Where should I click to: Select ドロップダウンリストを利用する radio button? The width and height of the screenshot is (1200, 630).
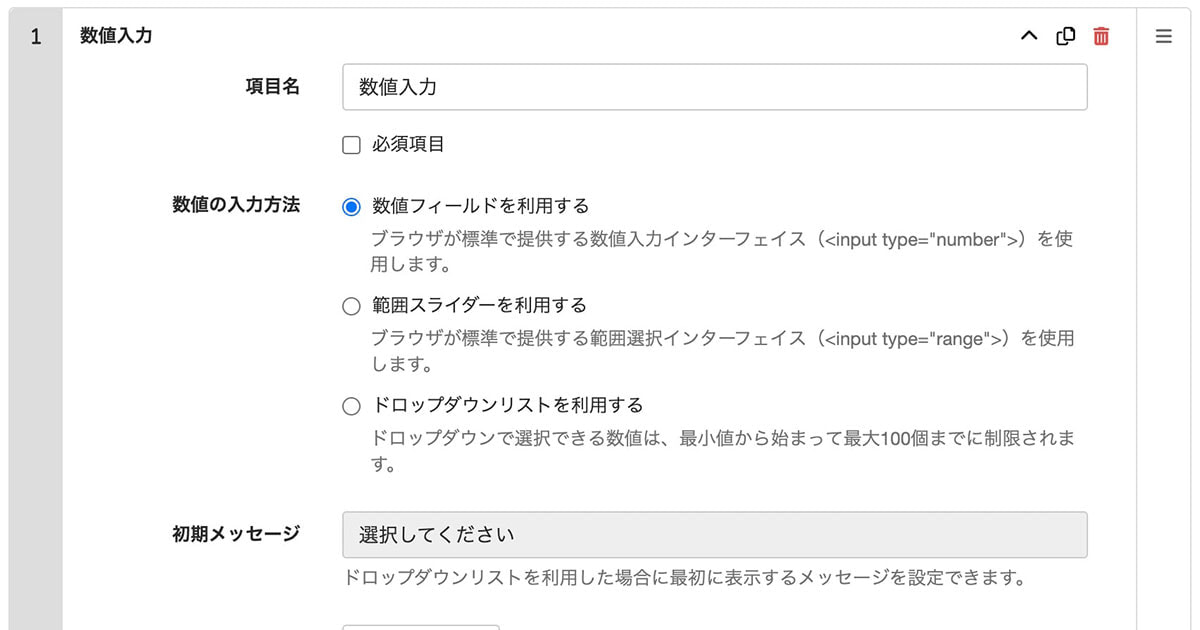(351, 406)
